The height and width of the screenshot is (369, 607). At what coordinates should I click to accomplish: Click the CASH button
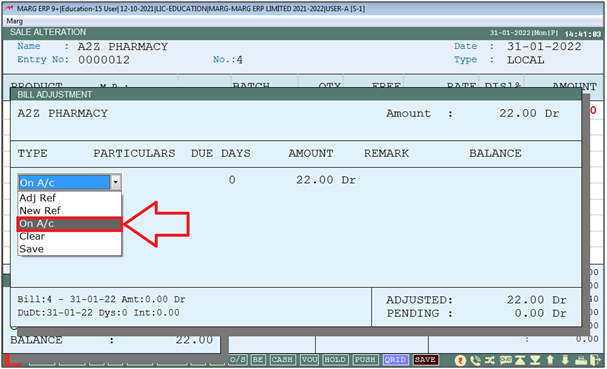click(x=282, y=360)
